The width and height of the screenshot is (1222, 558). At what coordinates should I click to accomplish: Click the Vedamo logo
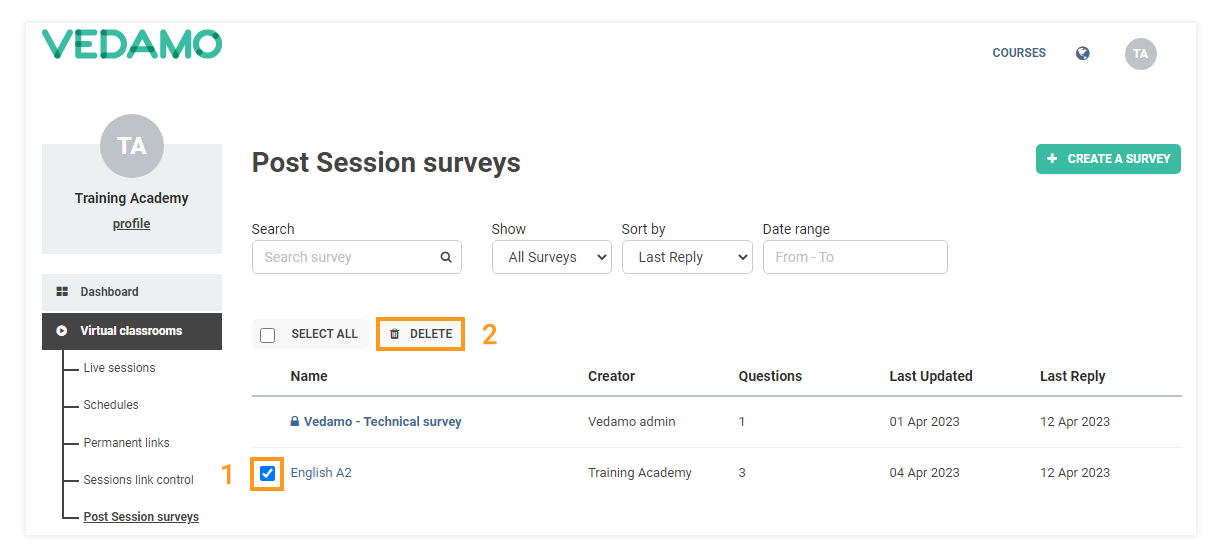point(132,44)
